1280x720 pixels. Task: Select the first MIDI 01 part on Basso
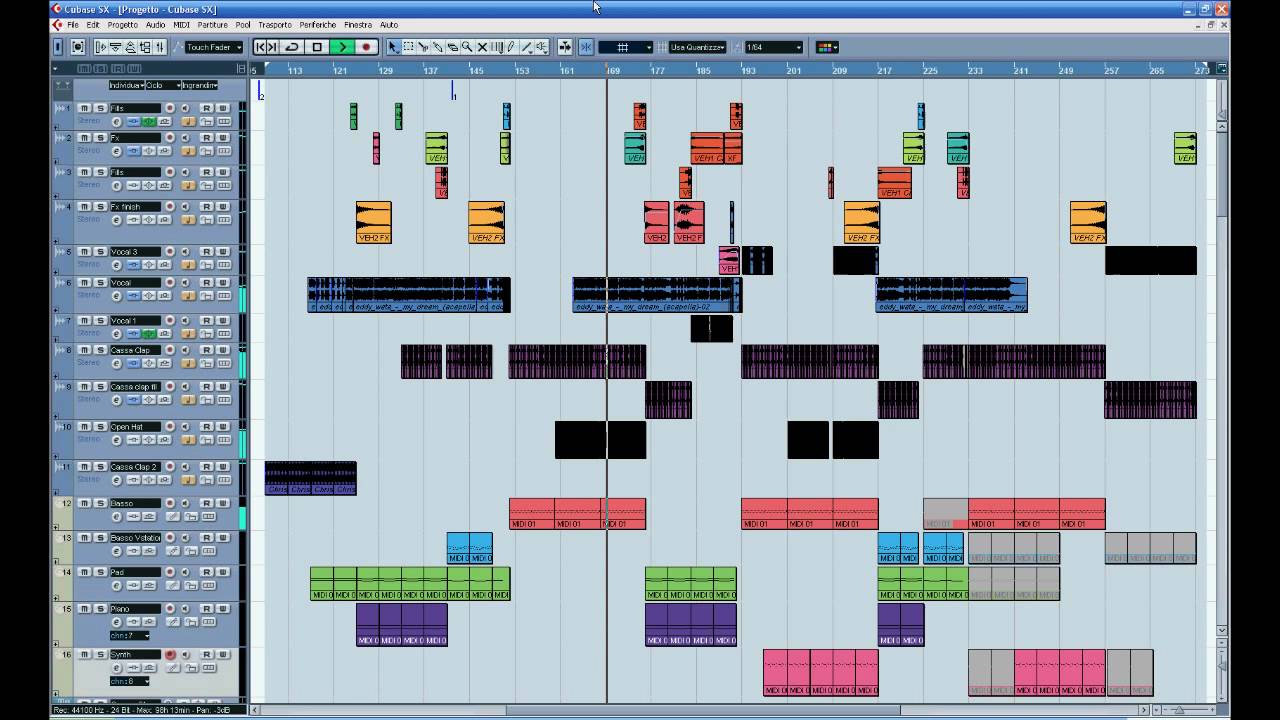(x=531, y=514)
